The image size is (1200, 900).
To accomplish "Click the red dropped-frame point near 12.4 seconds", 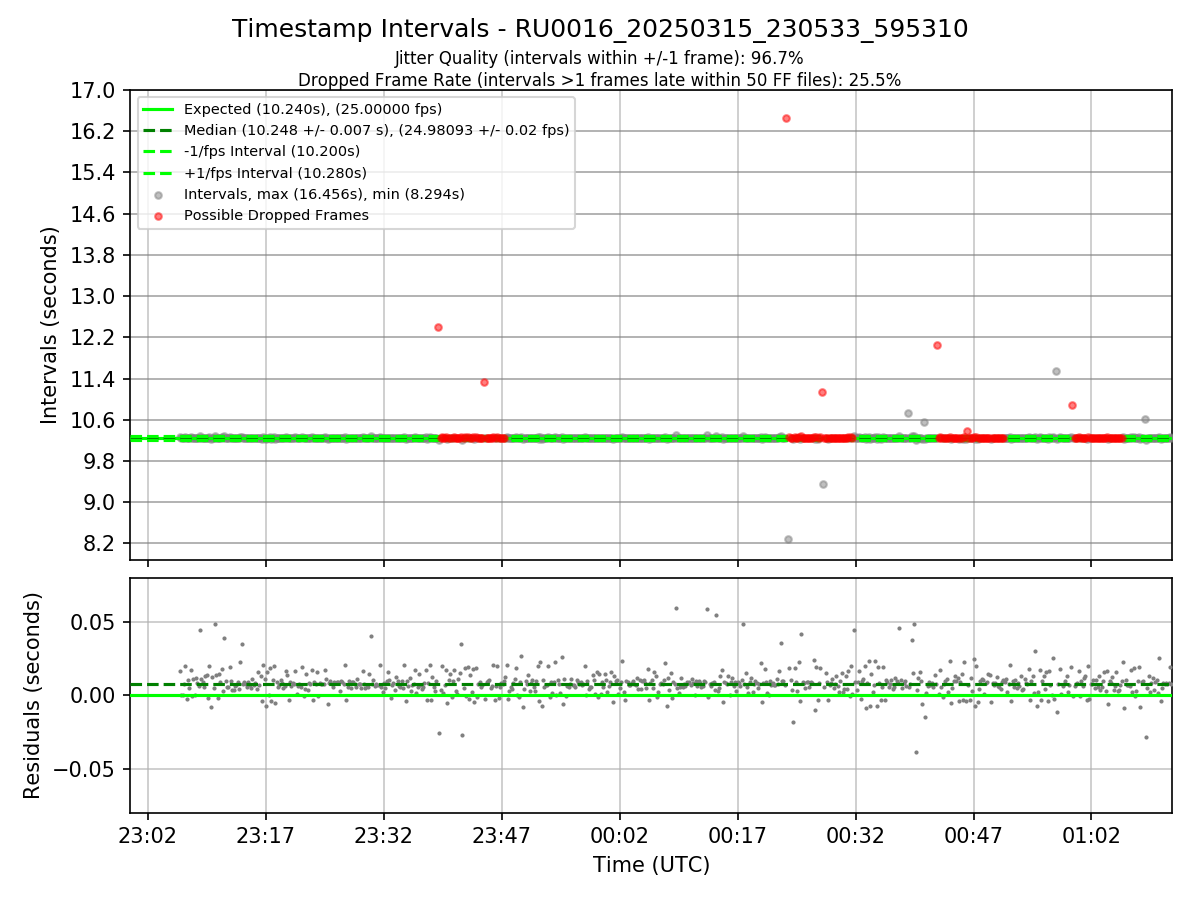I will pos(438,327).
